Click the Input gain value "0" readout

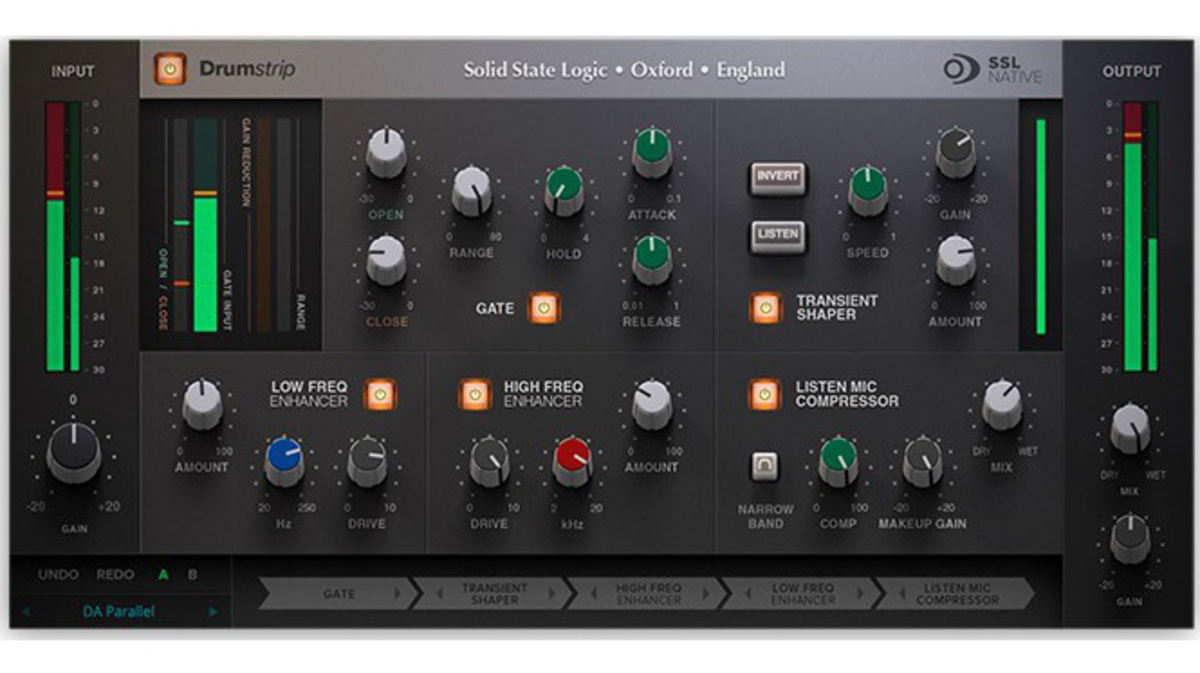[73, 400]
